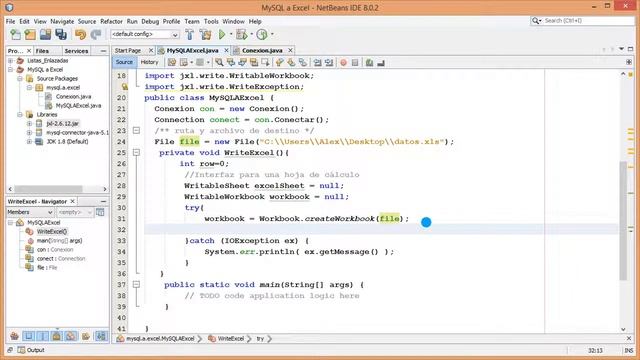Toggle Source view button in editor
Image resolution: width=640 pixels, height=360 pixels.
click(x=124, y=62)
